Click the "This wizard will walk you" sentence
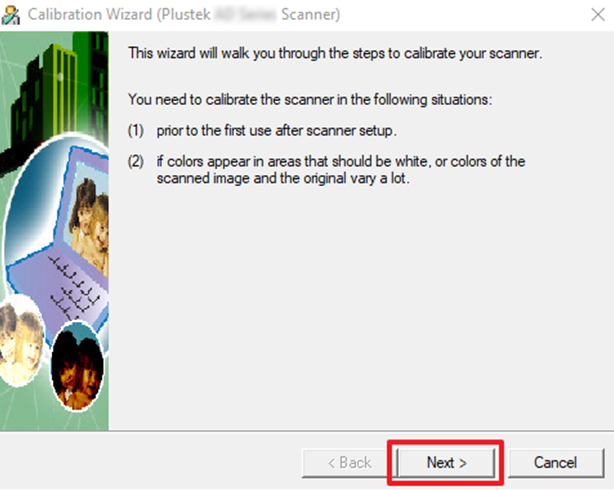614x490 pixels. pyautogui.click(x=335, y=53)
